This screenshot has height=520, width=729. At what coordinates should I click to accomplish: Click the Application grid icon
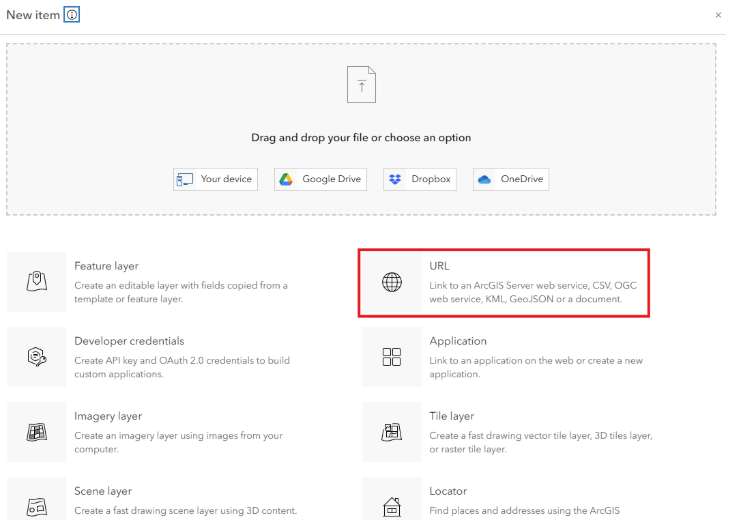pyautogui.click(x=392, y=357)
